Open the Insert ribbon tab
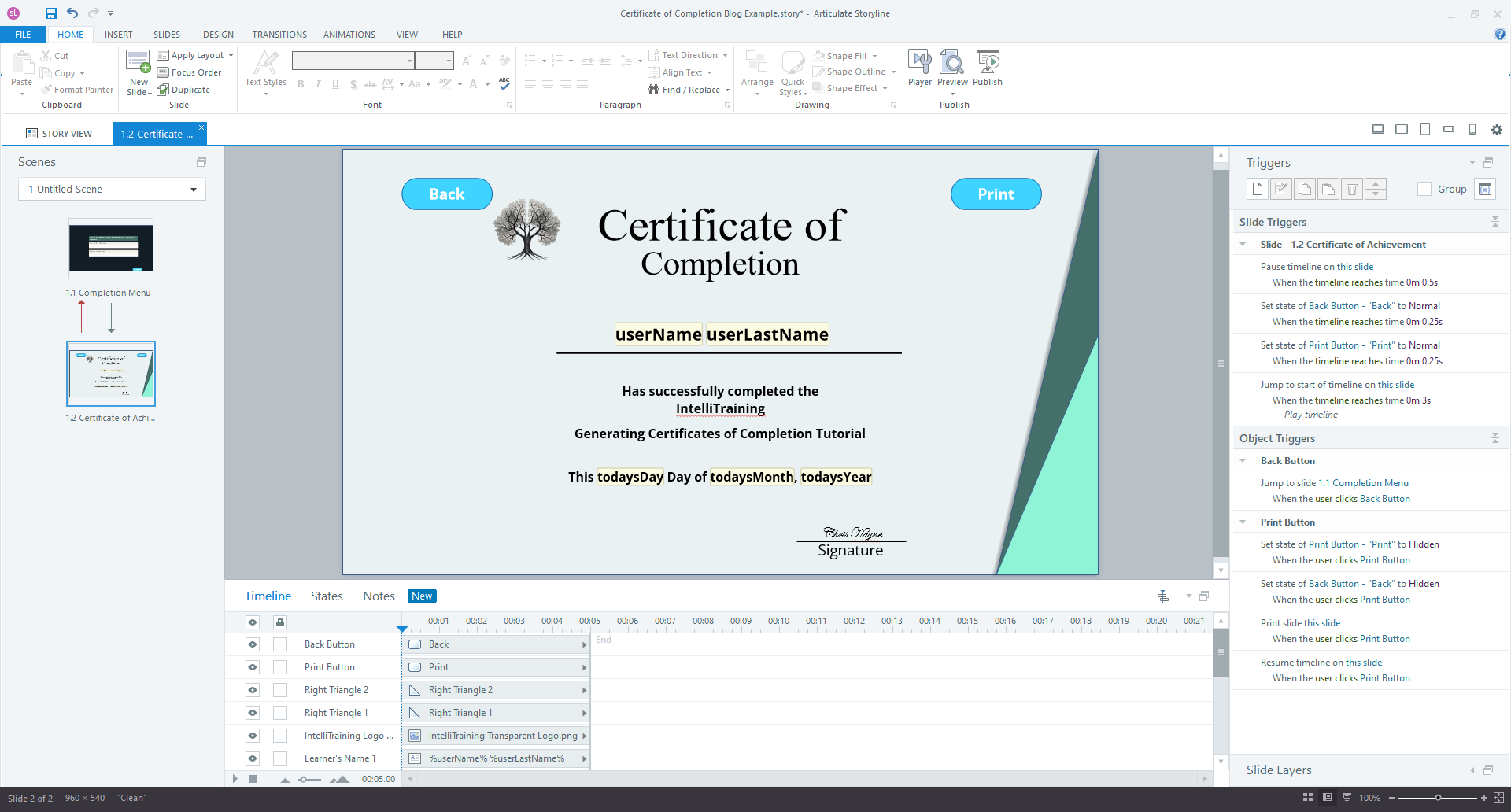This screenshot has height=812, width=1511. pos(118,35)
